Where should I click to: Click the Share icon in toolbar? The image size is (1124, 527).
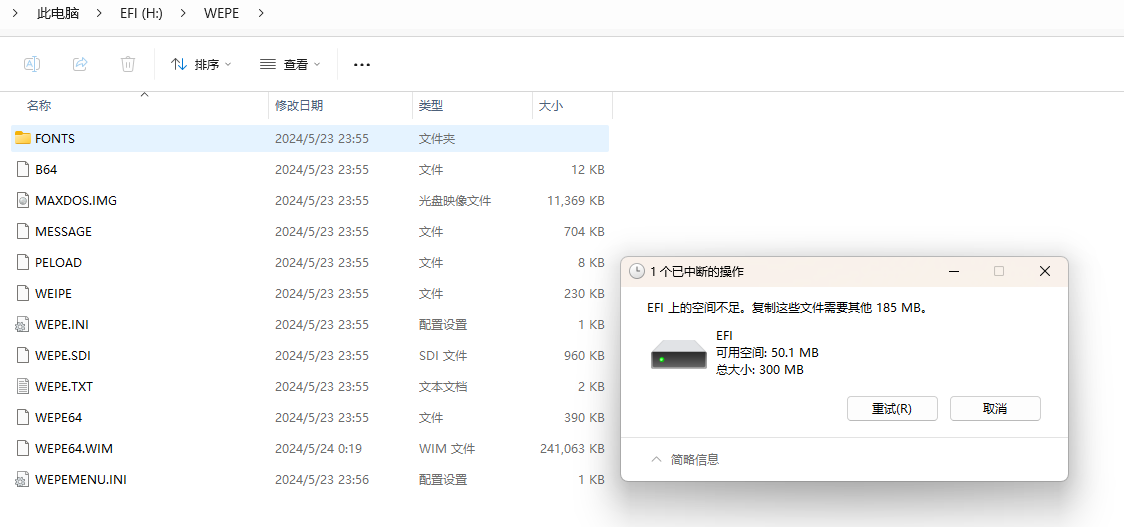click(x=80, y=64)
